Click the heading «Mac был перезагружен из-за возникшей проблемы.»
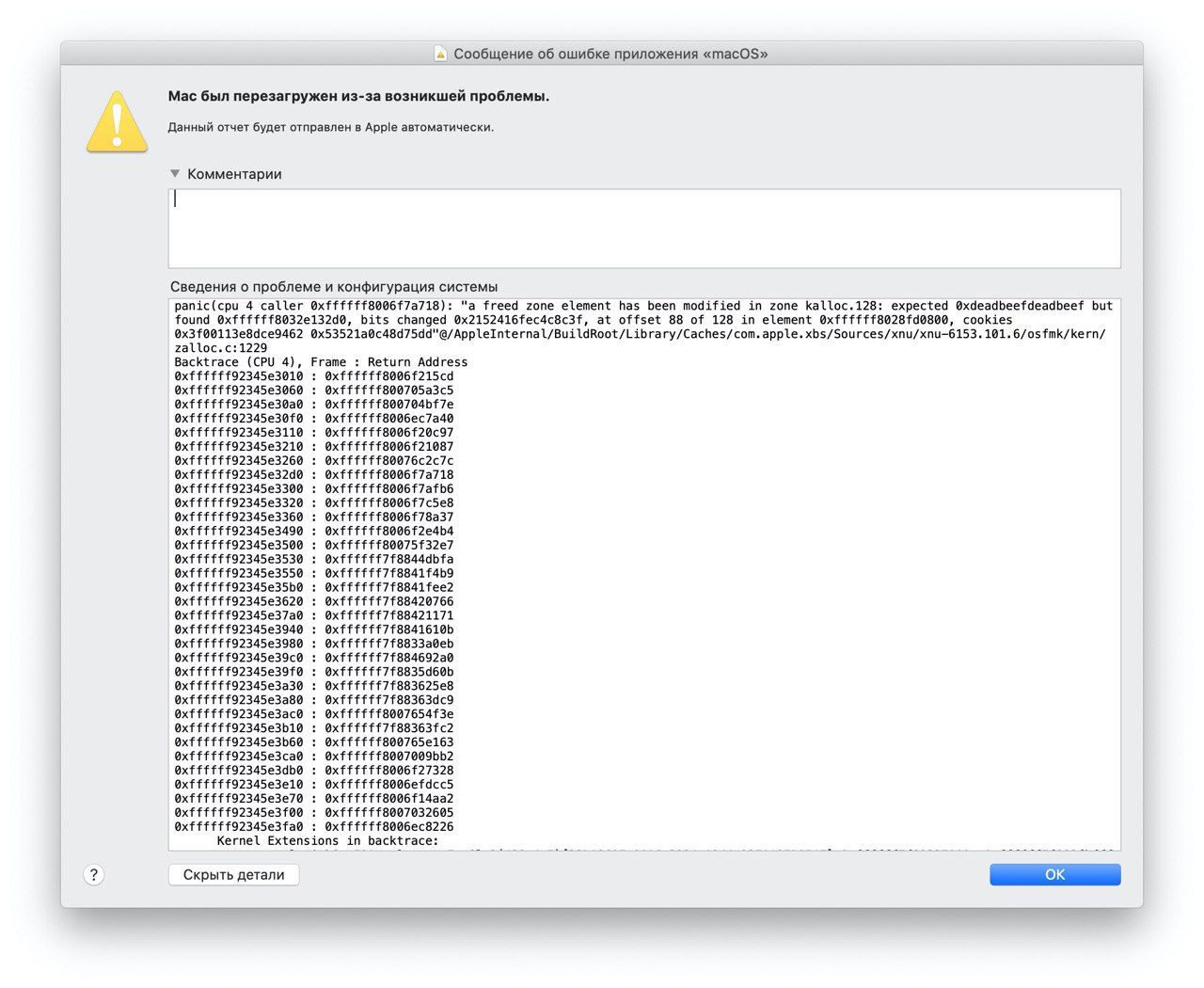The width and height of the screenshot is (1204, 988). pyautogui.click(x=358, y=96)
